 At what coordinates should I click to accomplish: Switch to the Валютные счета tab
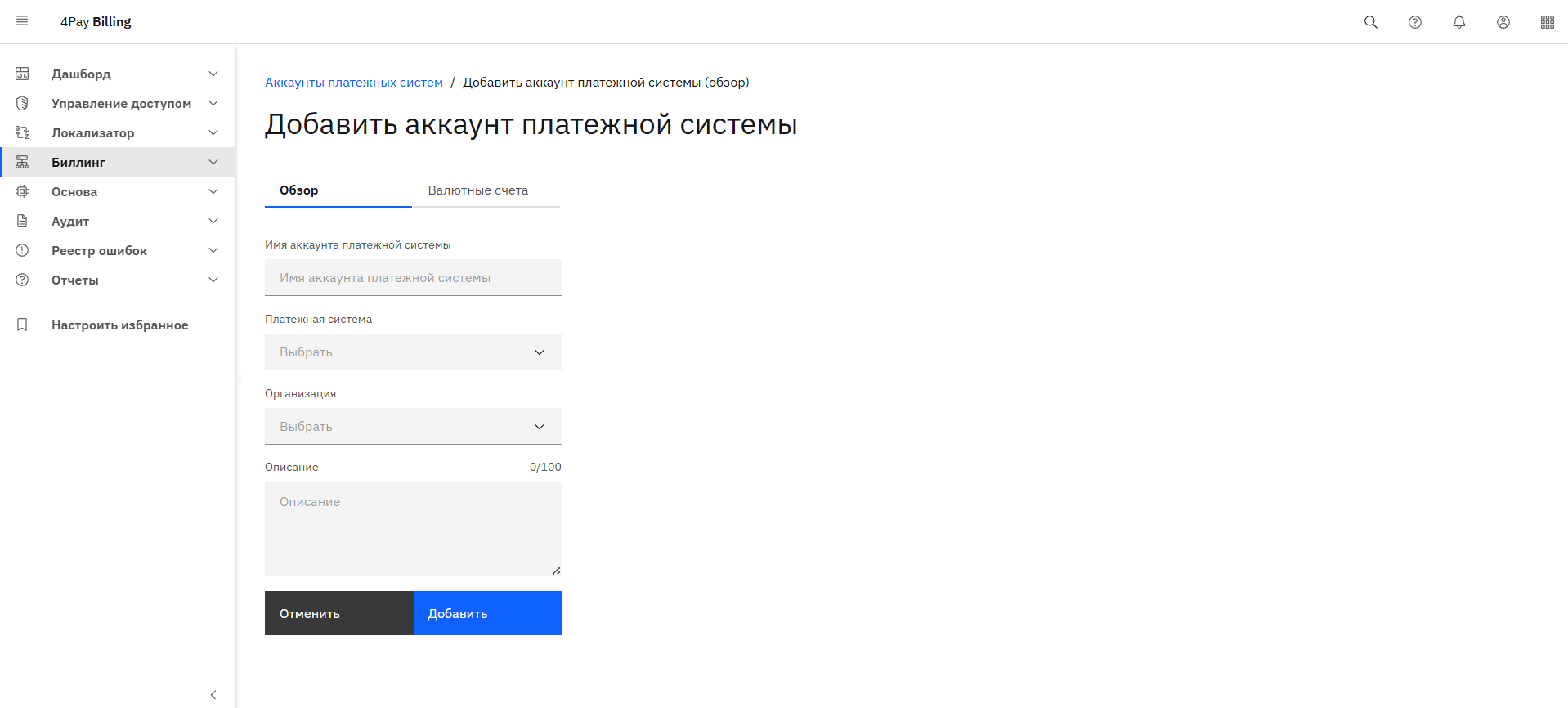pyautogui.click(x=478, y=190)
